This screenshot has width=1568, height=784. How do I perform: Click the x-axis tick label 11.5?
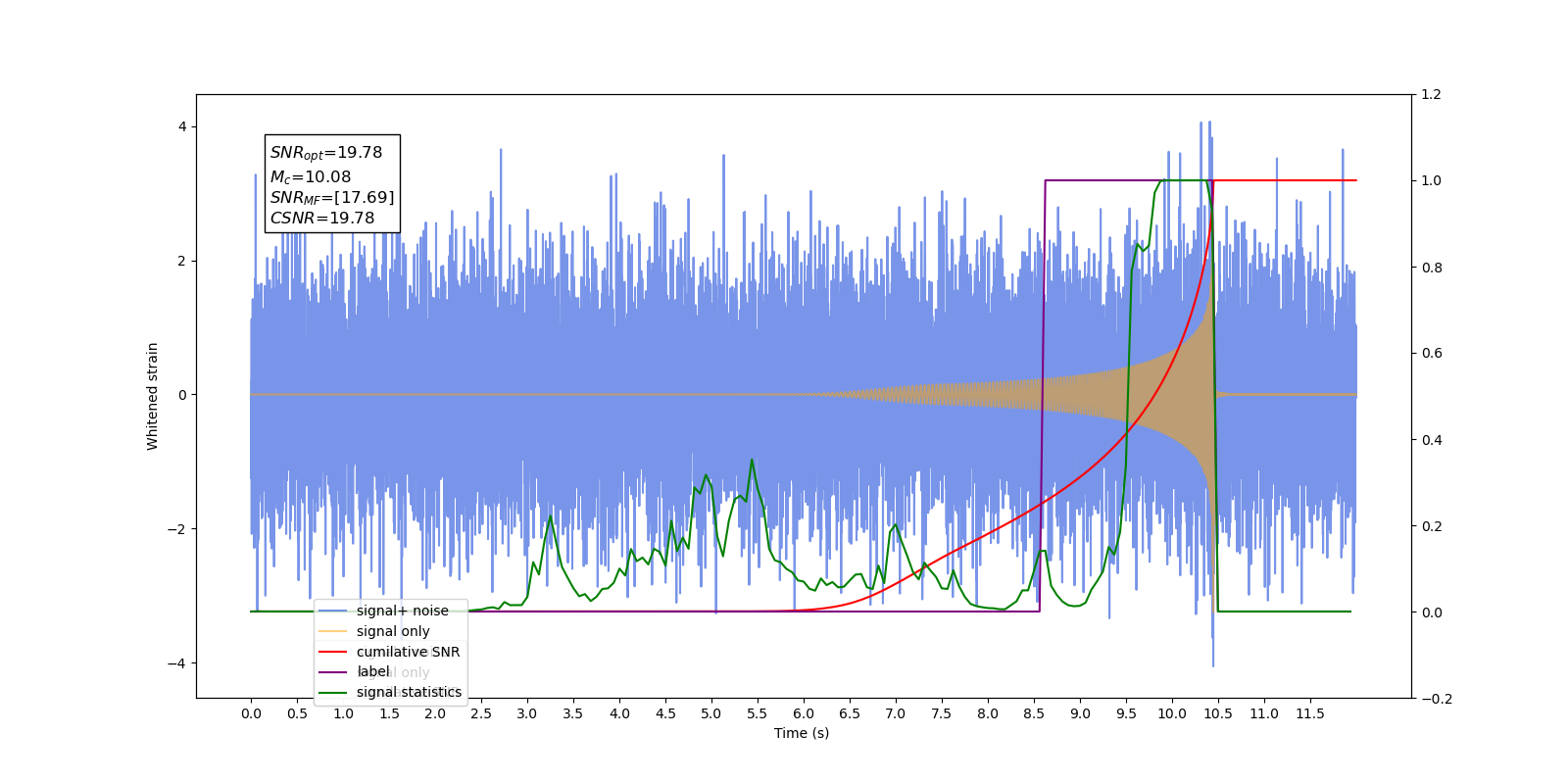pos(1310,713)
